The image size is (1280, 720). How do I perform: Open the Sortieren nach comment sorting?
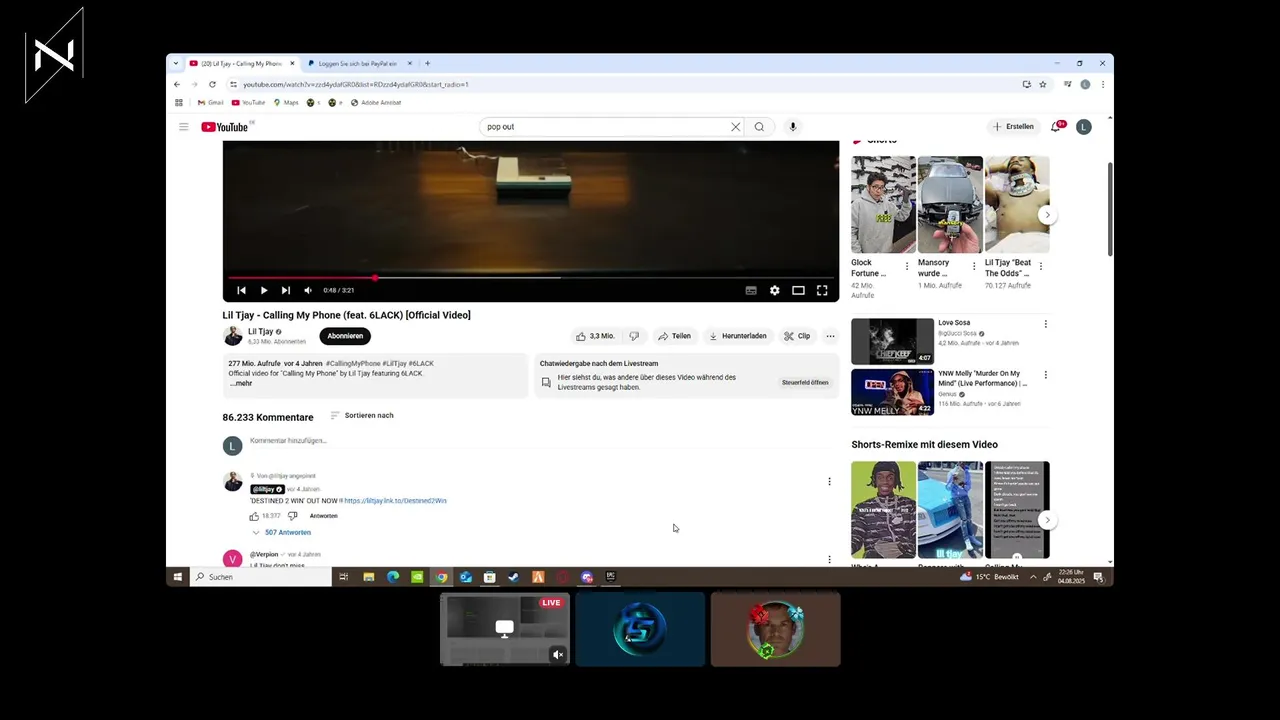[362, 415]
